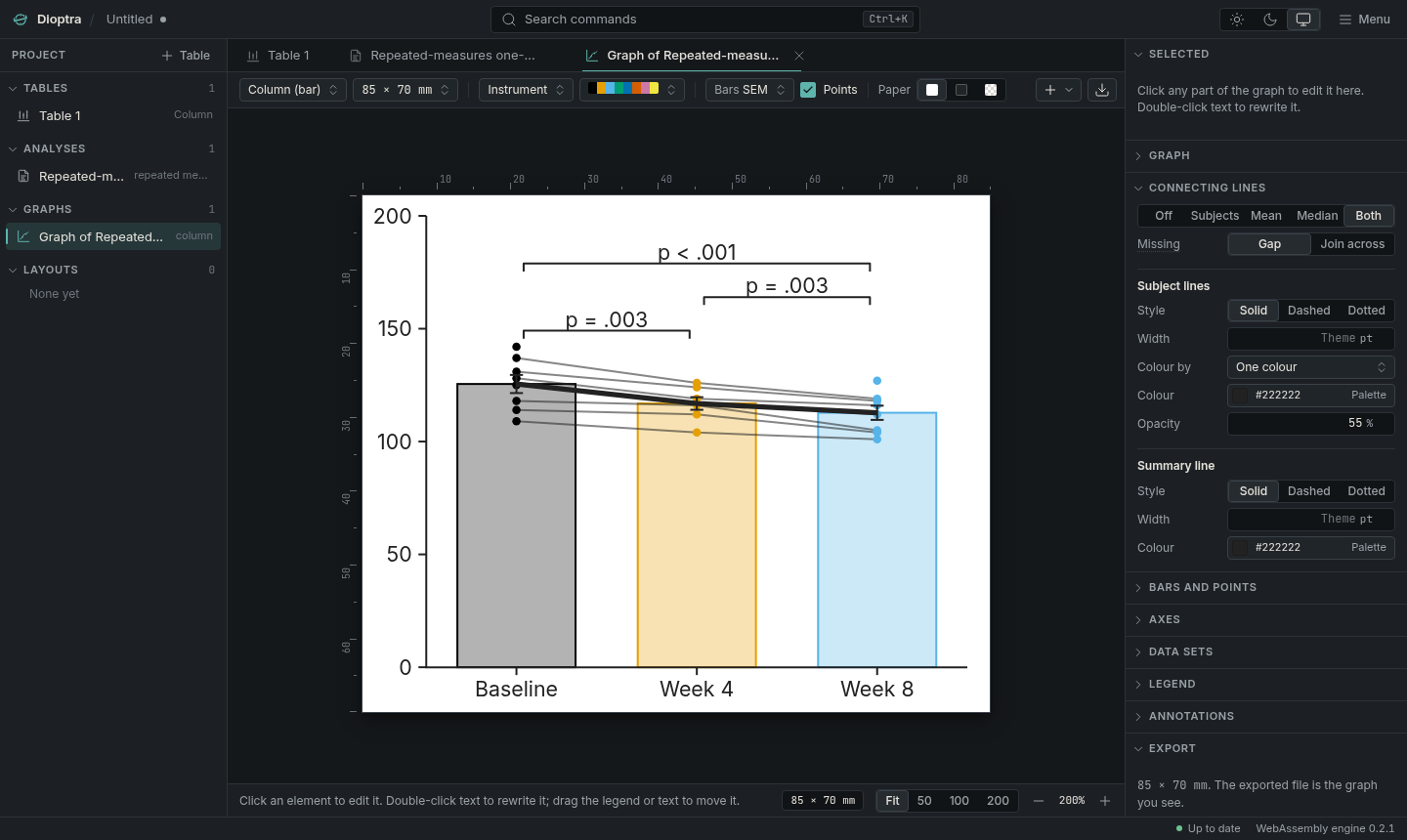The image size is (1407, 840).
Task: Click the Search commands field
Action: coord(704,20)
